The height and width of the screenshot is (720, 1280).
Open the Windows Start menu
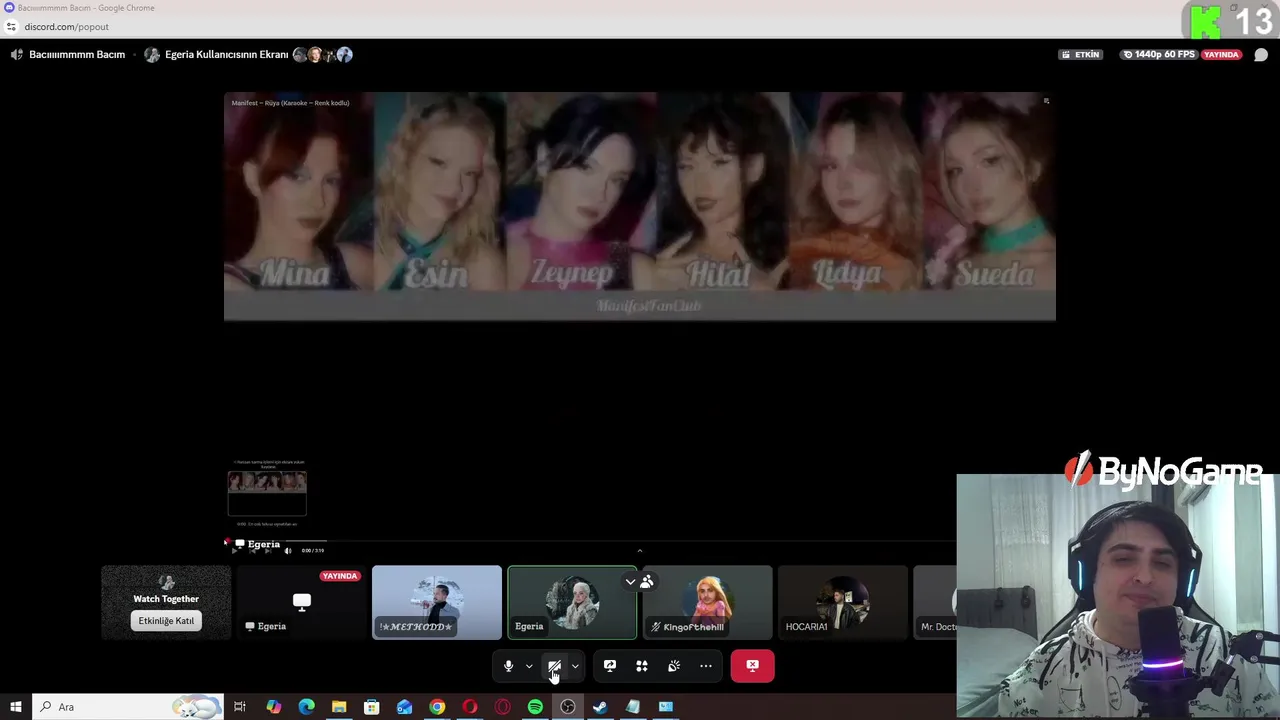[x=16, y=707]
